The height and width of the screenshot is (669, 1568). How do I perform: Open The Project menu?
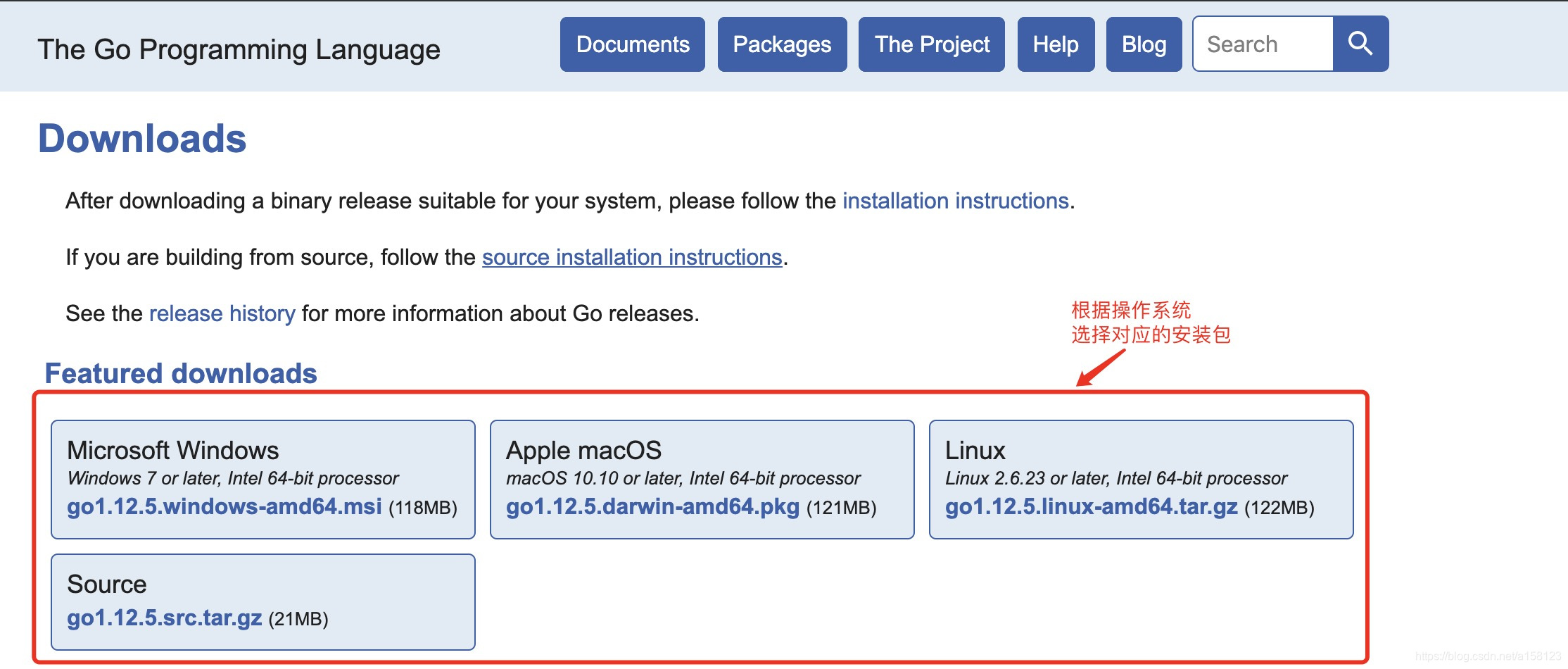pyautogui.click(x=932, y=44)
